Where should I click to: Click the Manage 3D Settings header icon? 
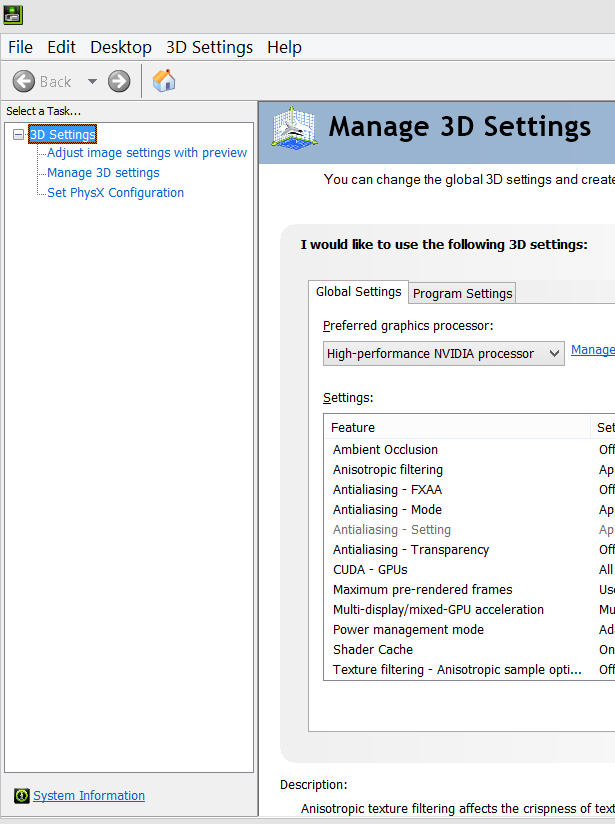coord(294,128)
